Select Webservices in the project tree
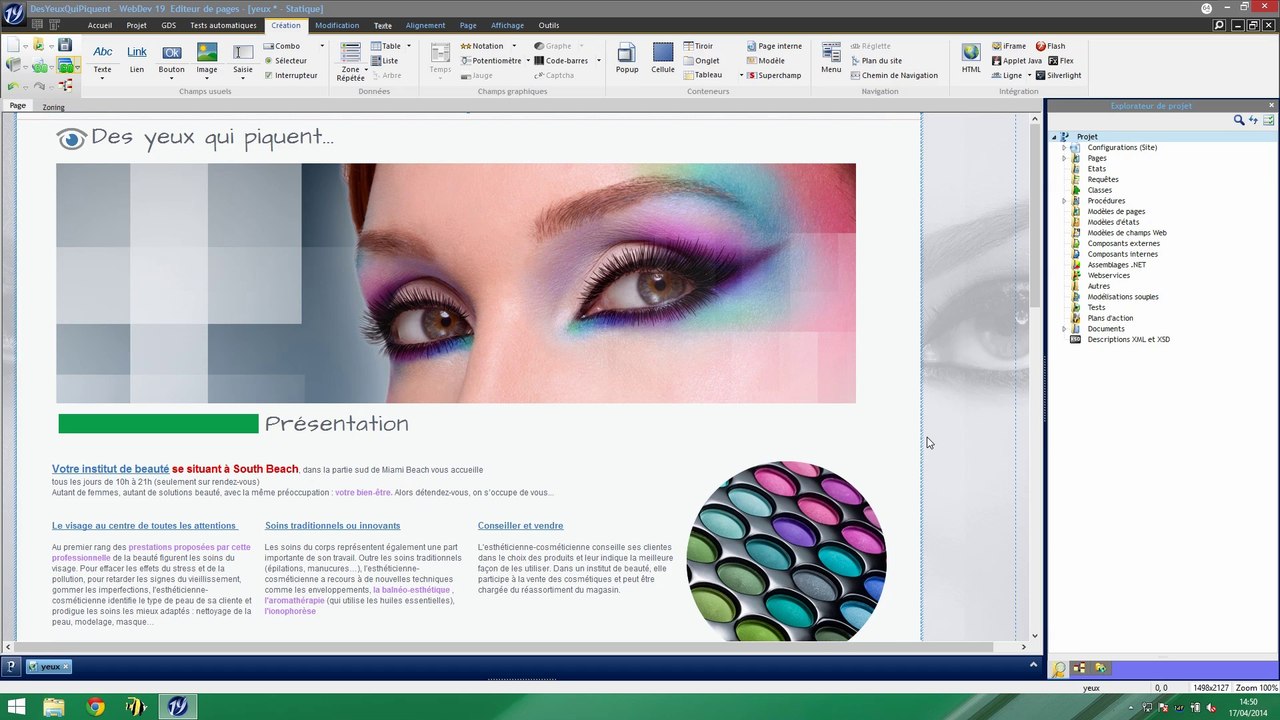The width and height of the screenshot is (1280, 720). (1108, 276)
